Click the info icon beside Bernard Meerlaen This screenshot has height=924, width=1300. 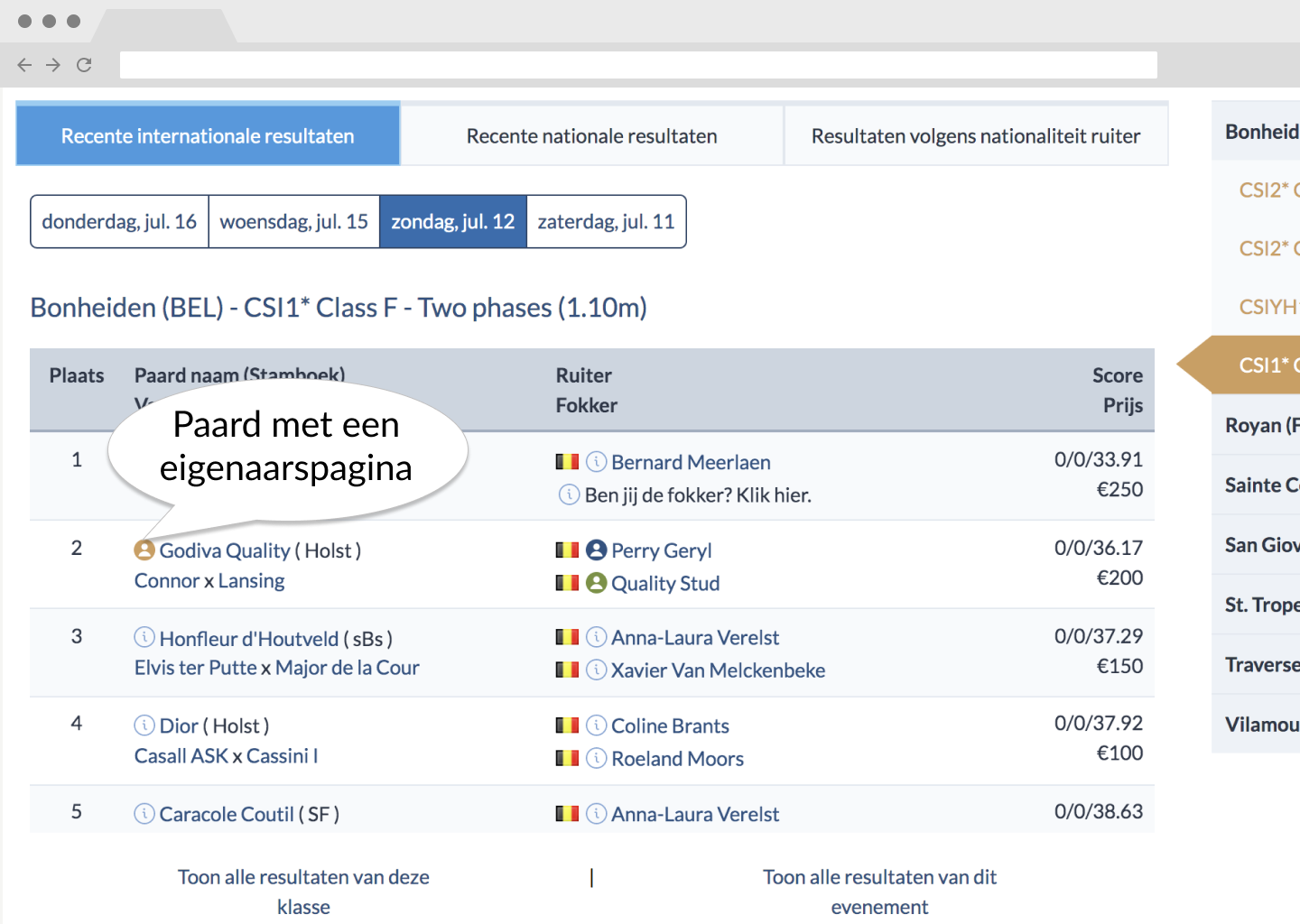click(596, 462)
